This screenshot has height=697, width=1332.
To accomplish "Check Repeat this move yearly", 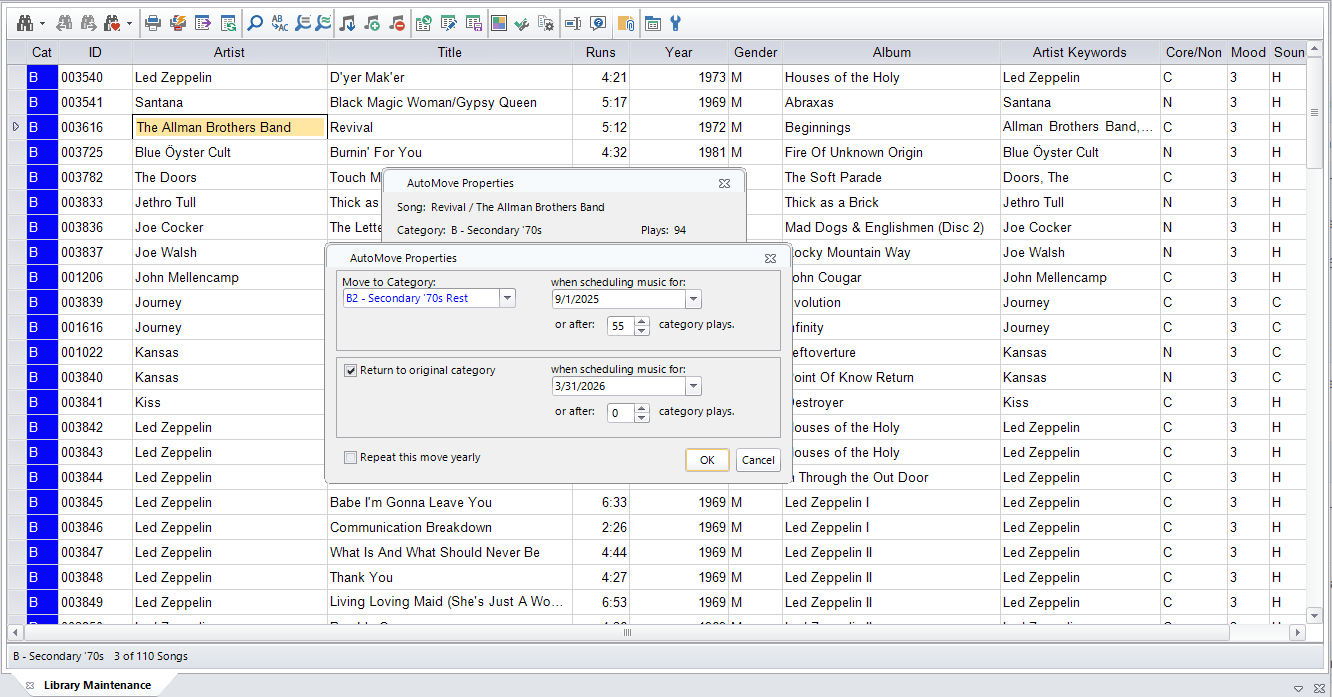I will tap(351, 457).
